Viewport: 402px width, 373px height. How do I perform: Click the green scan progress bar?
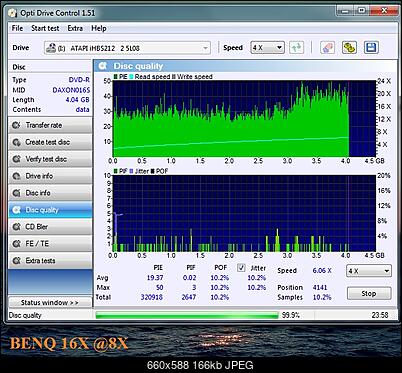point(187,315)
